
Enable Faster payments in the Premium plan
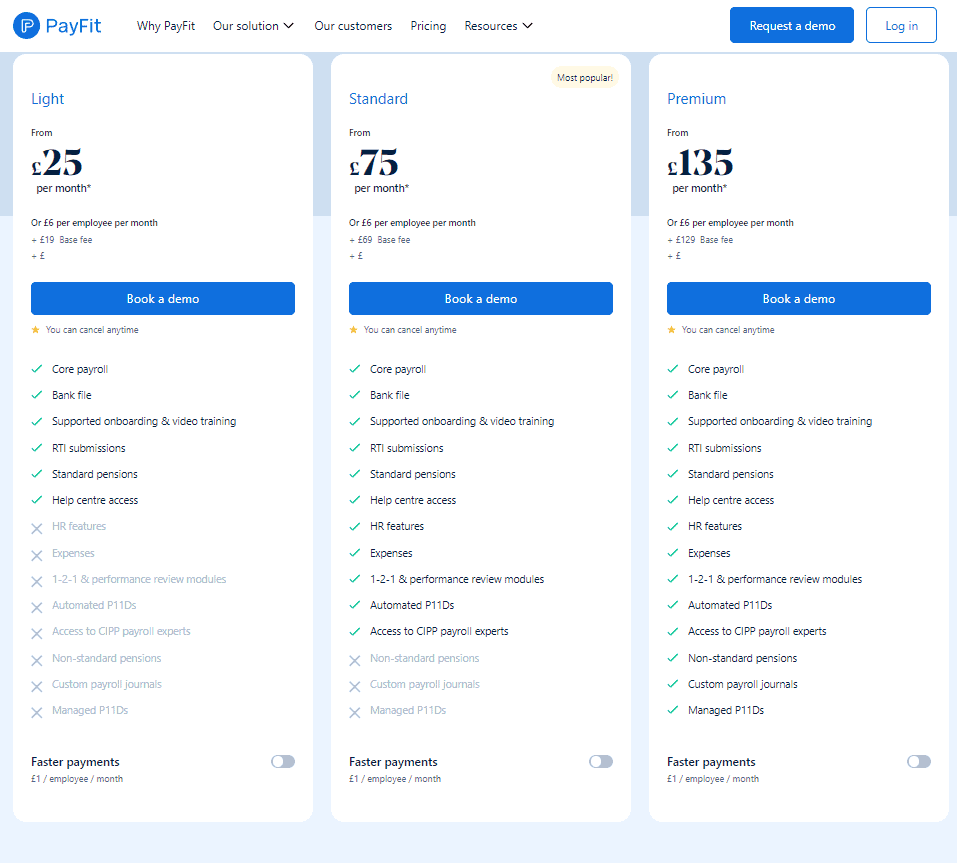[918, 761]
